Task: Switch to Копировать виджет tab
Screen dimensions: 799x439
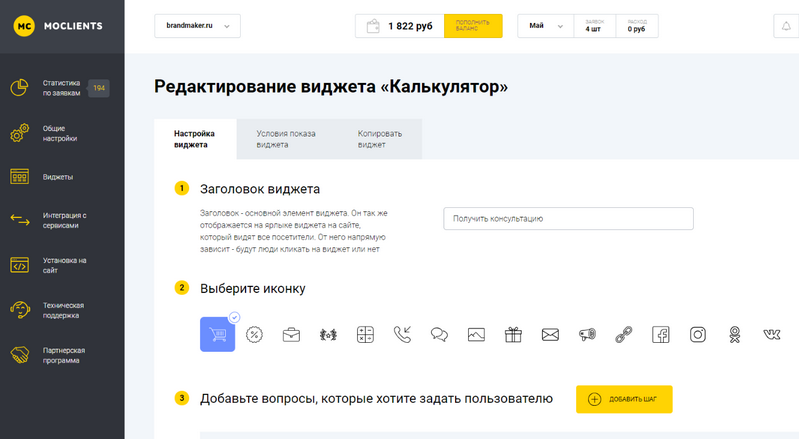Action: click(380, 139)
